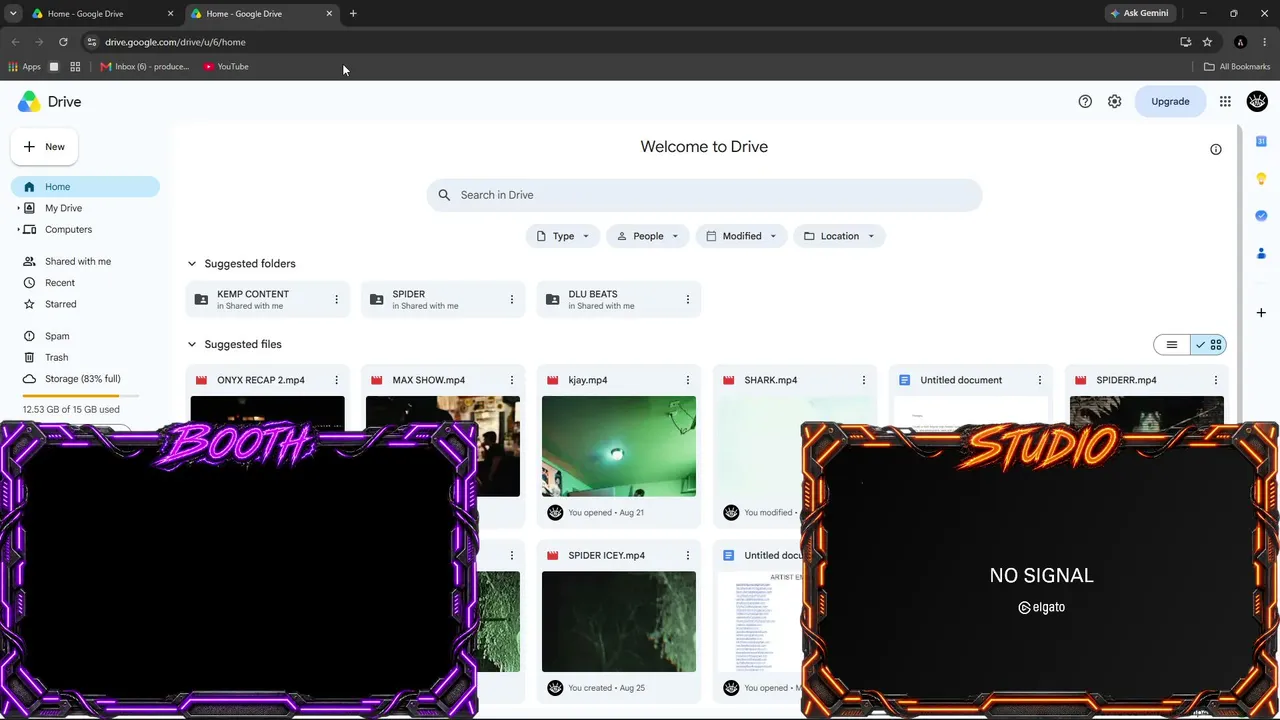The image size is (1280, 720).
Task: Click the Search in Drive field
Action: [x=704, y=195]
